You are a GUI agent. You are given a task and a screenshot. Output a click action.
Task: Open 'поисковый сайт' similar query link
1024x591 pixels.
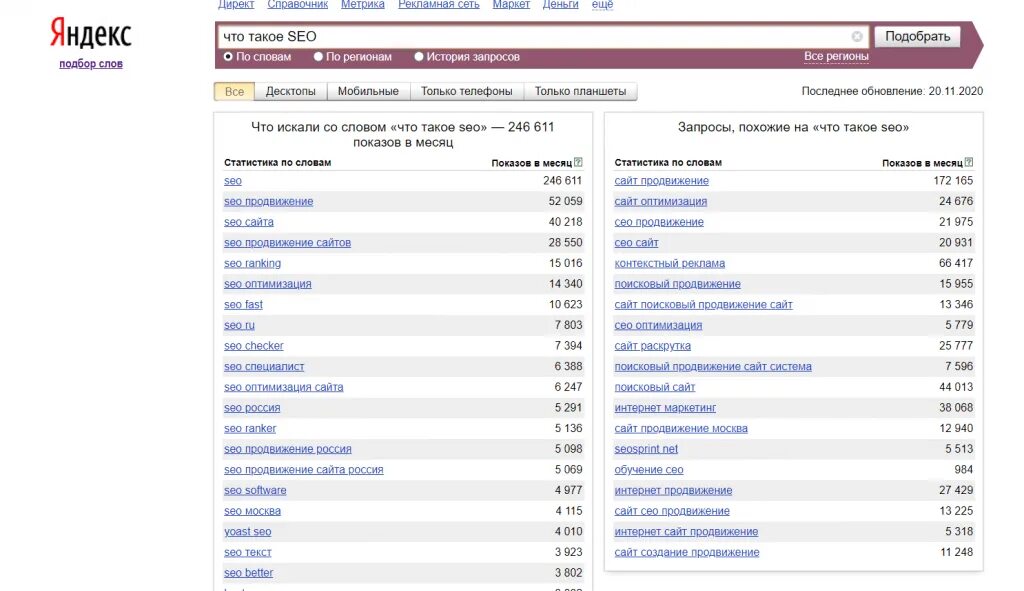655,387
